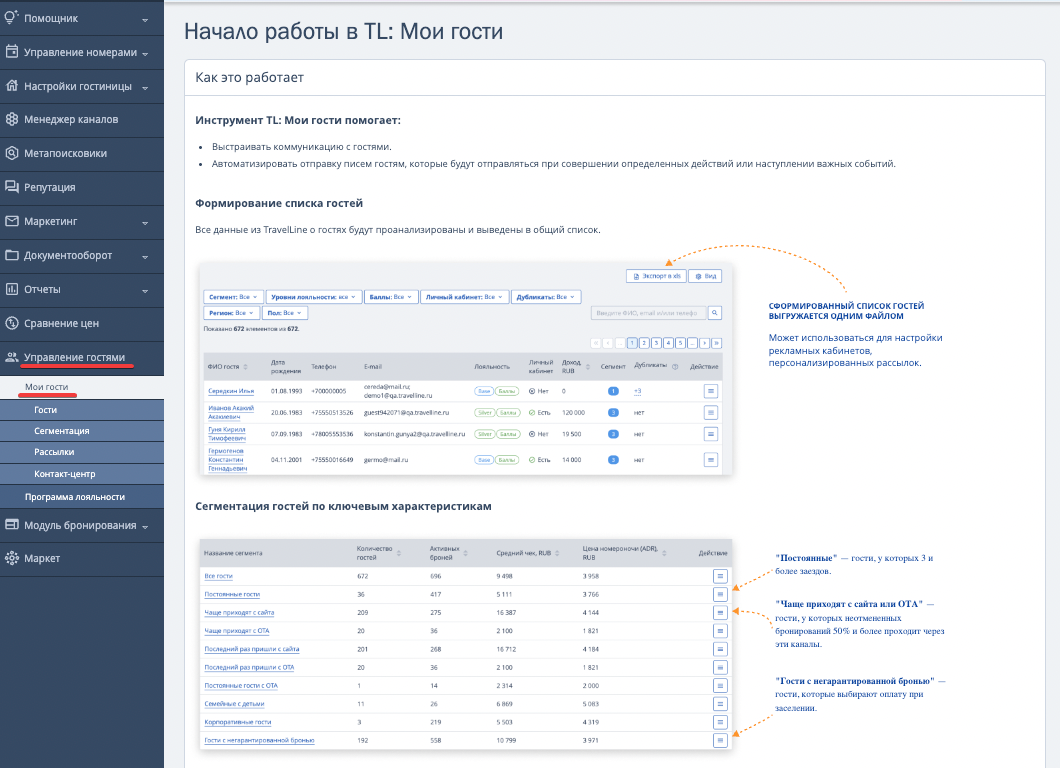The width and height of the screenshot is (1060, 768).
Task: Open the Программа лояльности submenu item
Action: pyautogui.click(x=82, y=497)
